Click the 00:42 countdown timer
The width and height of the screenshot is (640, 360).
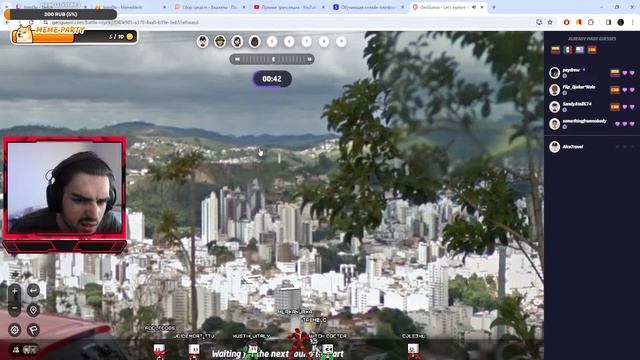(x=272, y=79)
